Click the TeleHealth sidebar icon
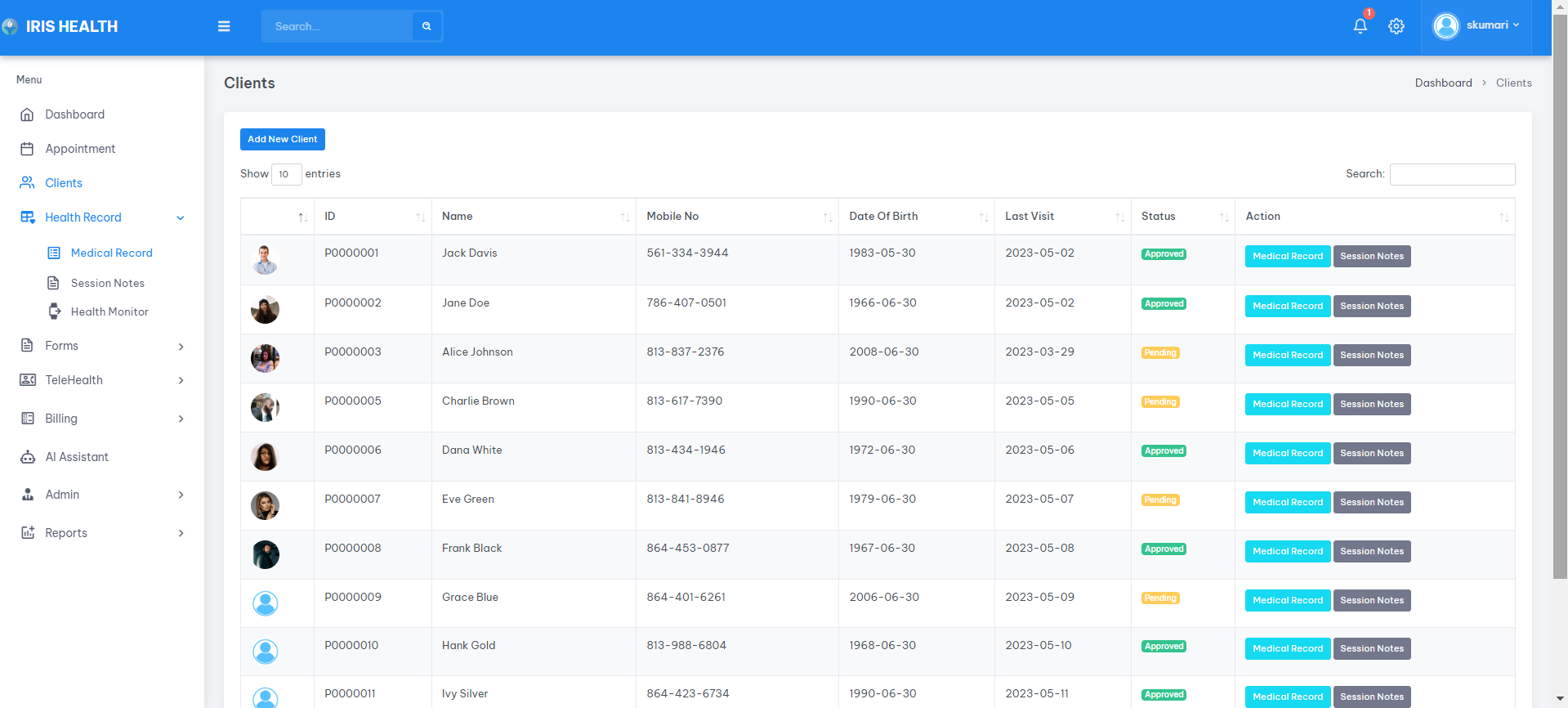 [28, 380]
